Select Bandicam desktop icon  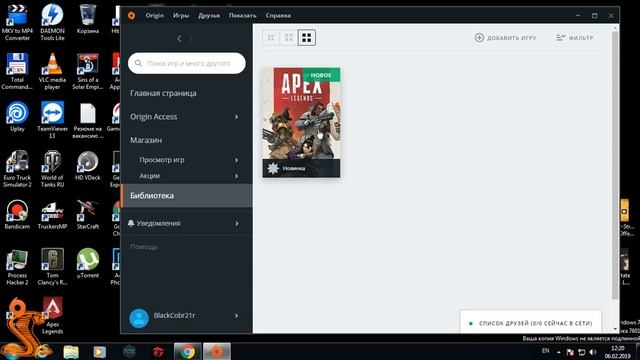pos(17,215)
